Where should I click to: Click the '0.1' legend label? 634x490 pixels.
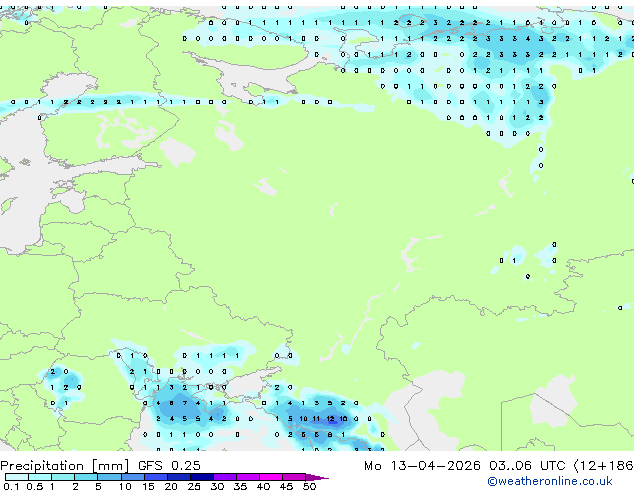coord(11,486)
